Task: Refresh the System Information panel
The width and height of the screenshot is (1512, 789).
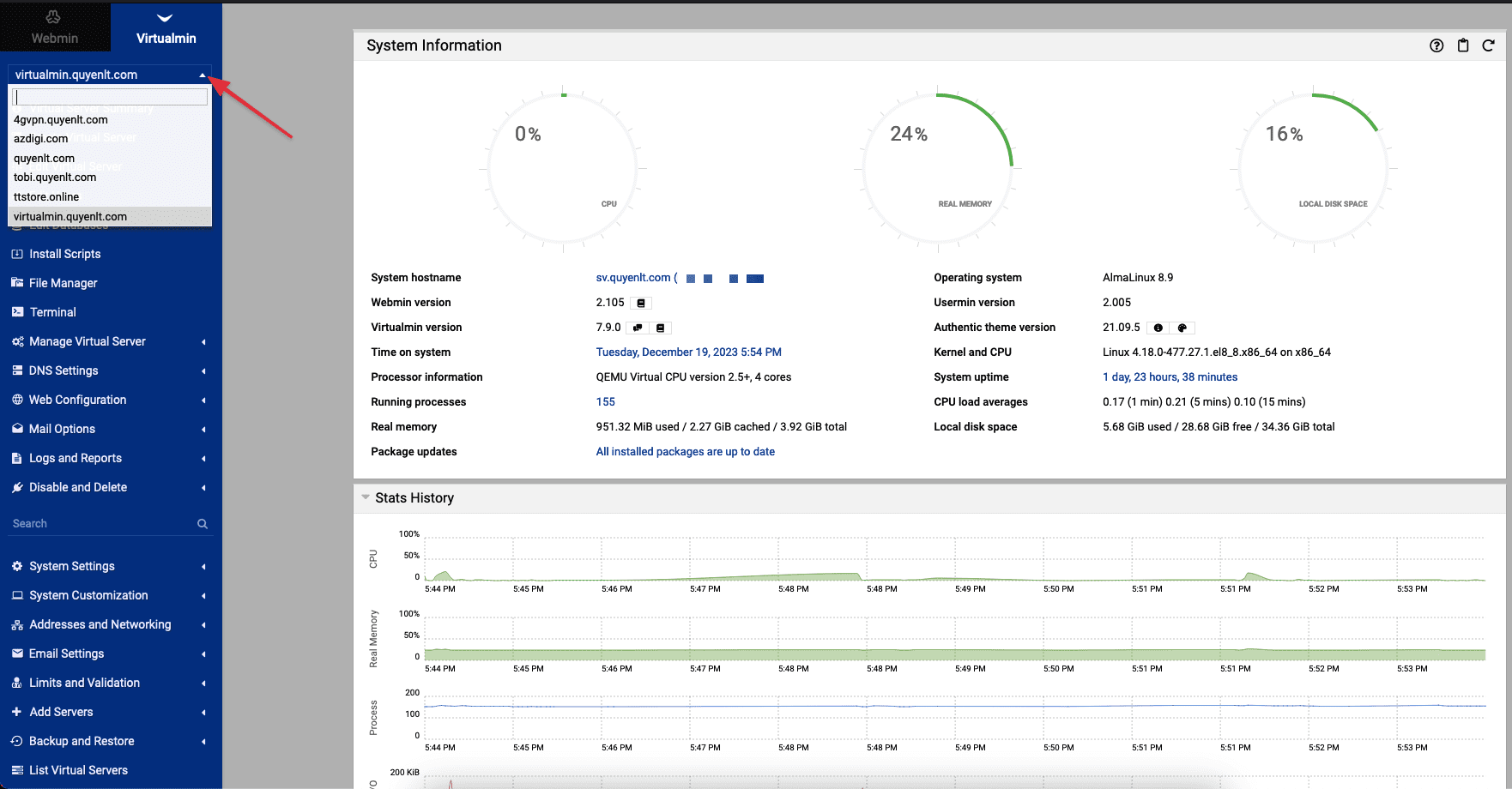Action: [1489, 45]
